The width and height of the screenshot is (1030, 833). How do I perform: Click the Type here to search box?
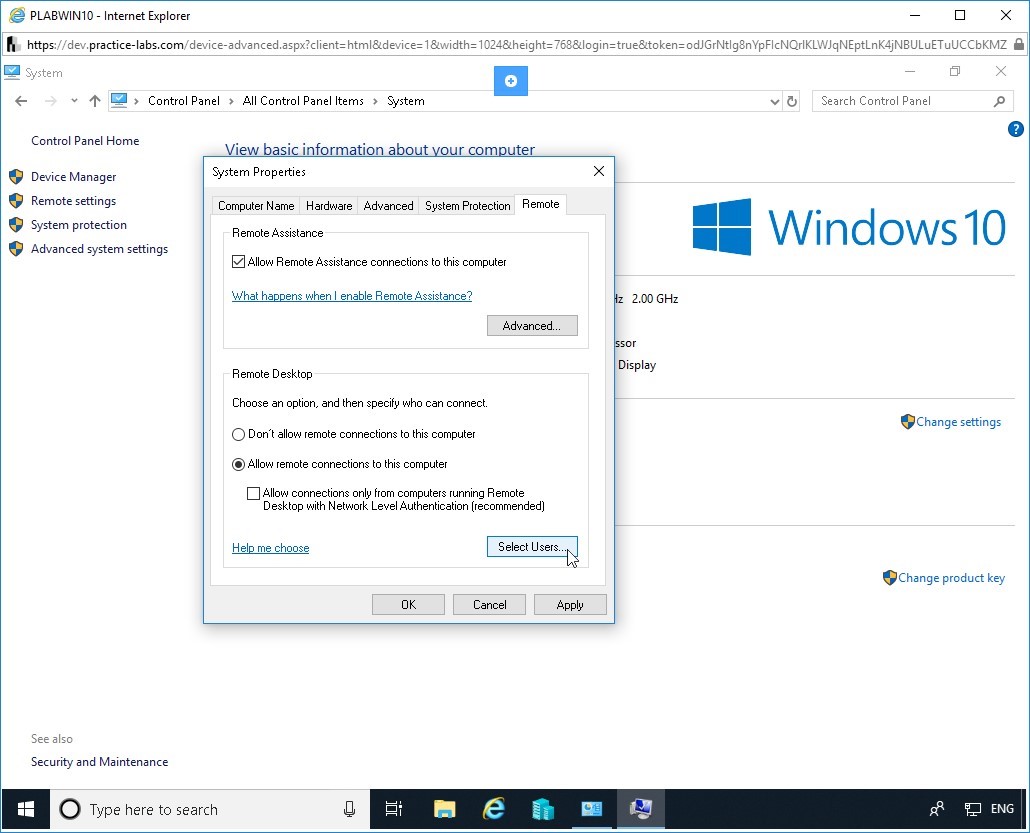(x=210, y=809)
